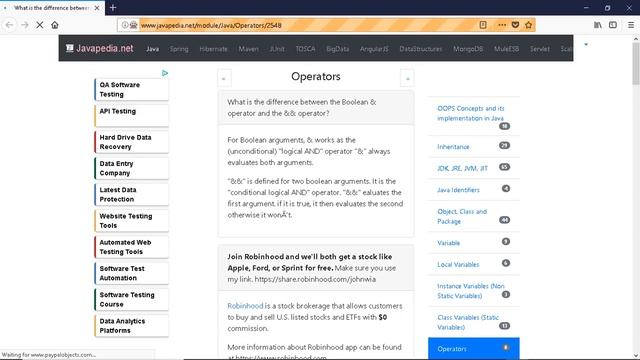
Task: Open the Firefox hamburger menu
Action: 631,25
